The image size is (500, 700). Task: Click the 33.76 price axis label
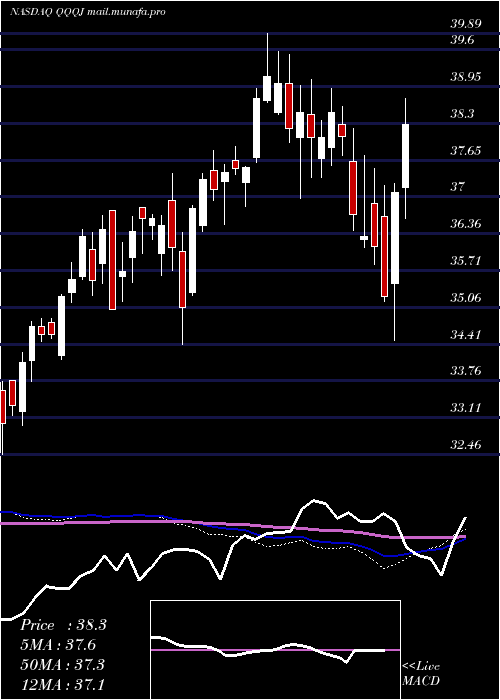pyautogui.click(x=466, y=371)
